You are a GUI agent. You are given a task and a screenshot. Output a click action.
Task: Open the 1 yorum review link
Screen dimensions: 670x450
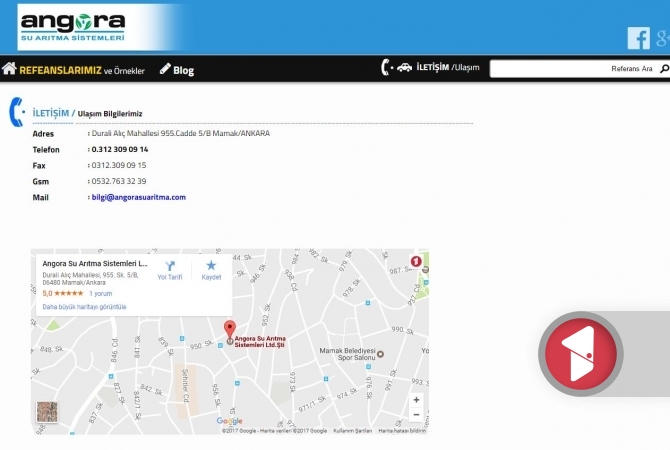click(x=101, y=294)
